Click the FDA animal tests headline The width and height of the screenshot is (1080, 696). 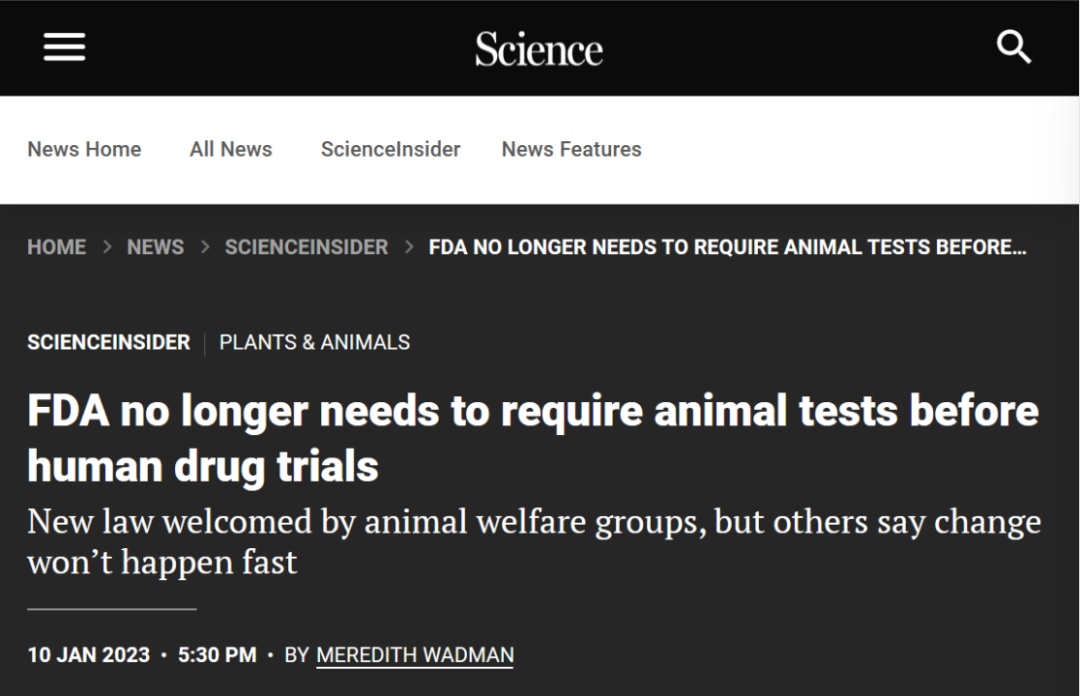pyautogui.click(x=532, y=438)
